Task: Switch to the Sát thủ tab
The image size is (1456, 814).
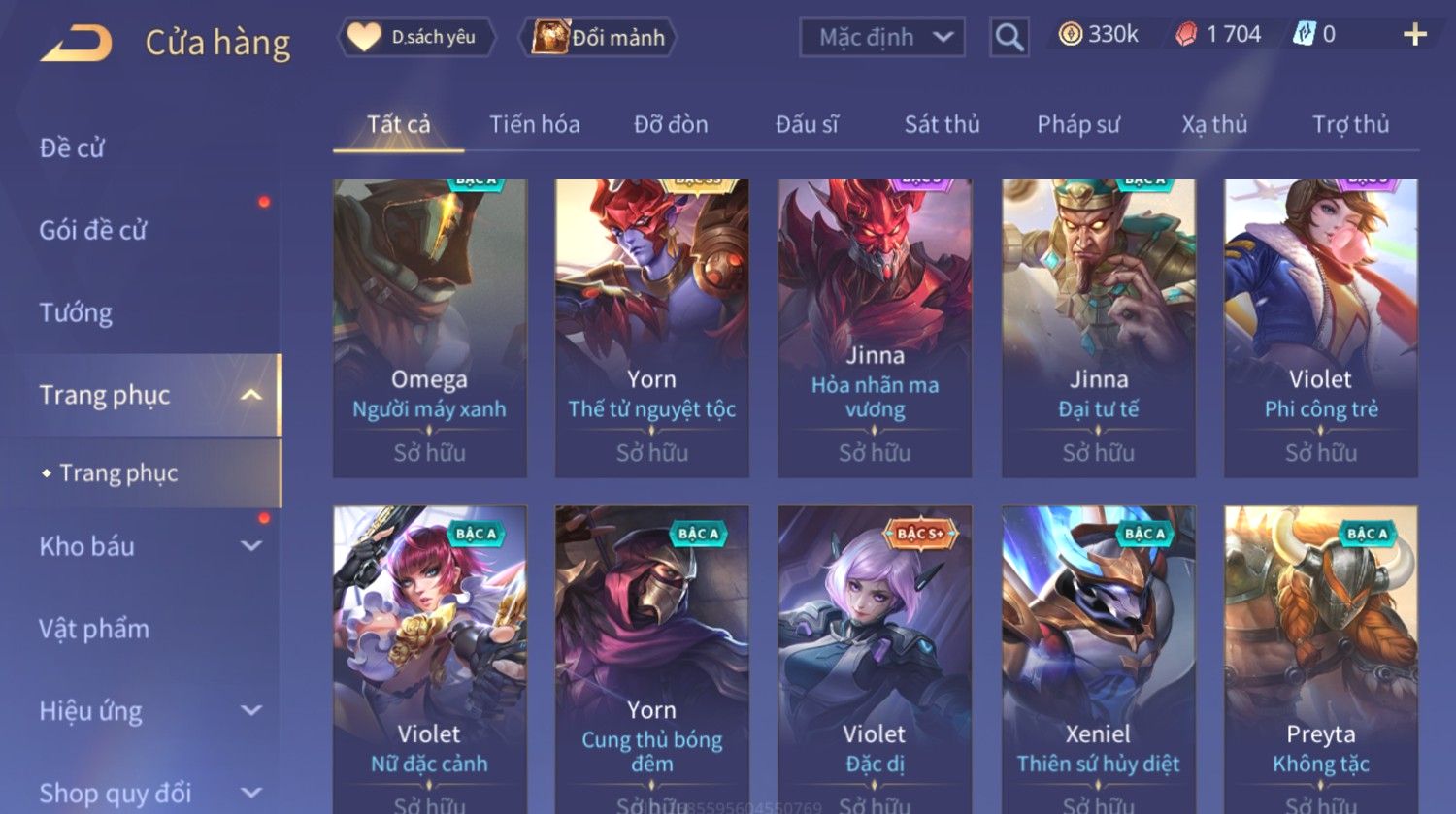Action: (942, 124)
